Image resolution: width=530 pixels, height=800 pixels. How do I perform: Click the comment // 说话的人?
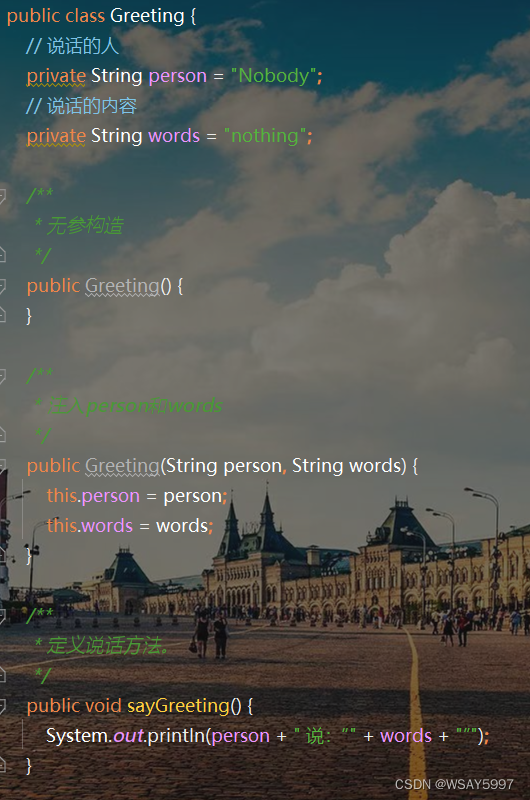click(x=72, y=46)
